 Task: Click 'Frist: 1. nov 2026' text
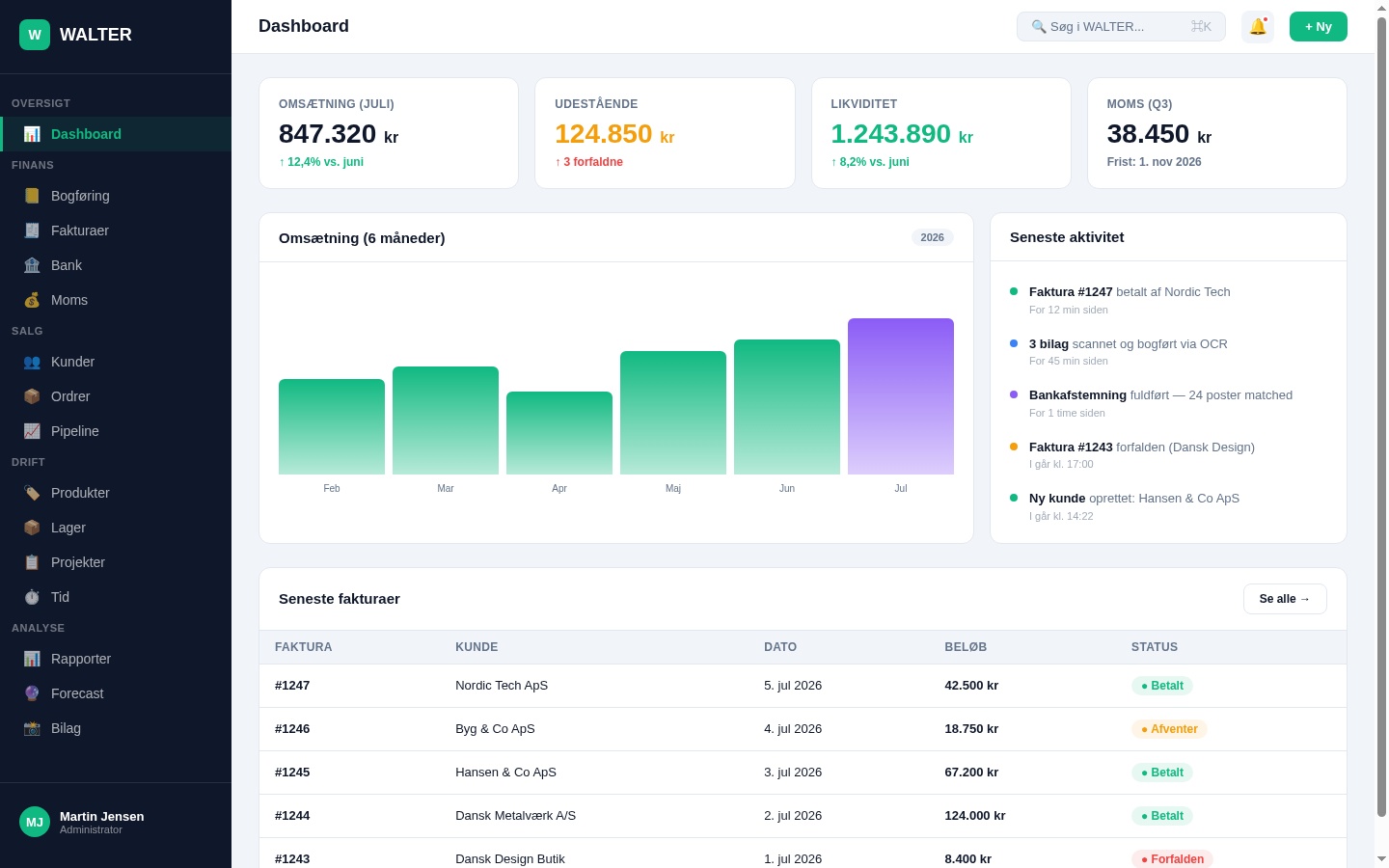click(1155, 162)
